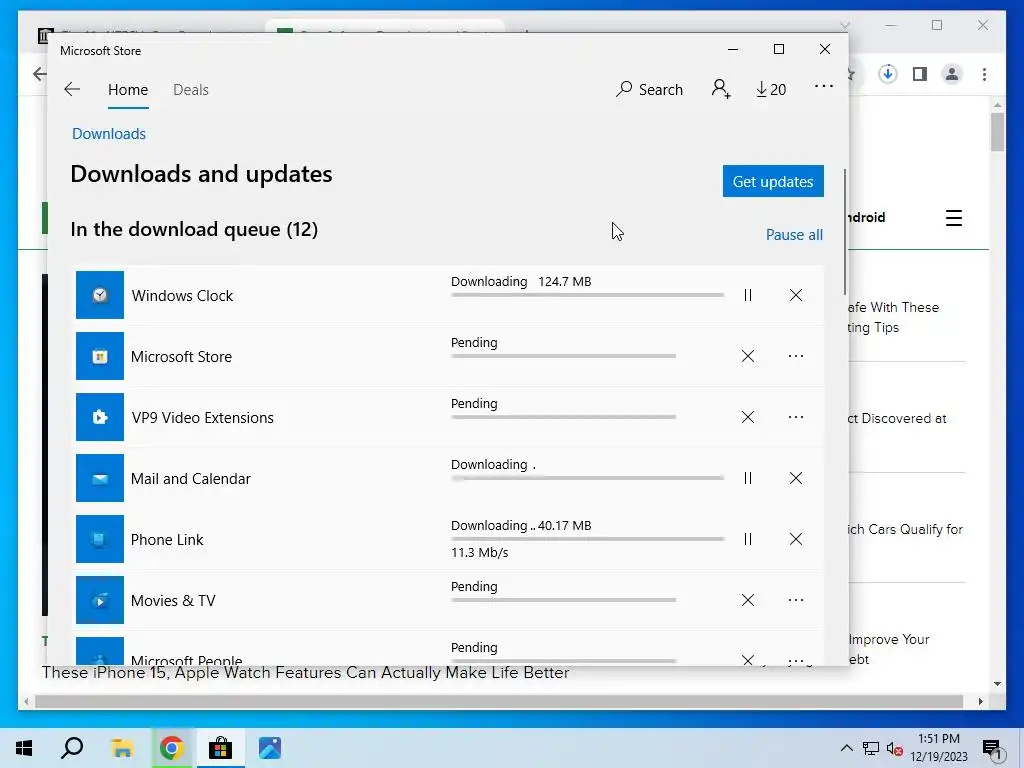Open Chrome three-dot menu
This screenshot has height=768, width=1024.
(984, 74)
